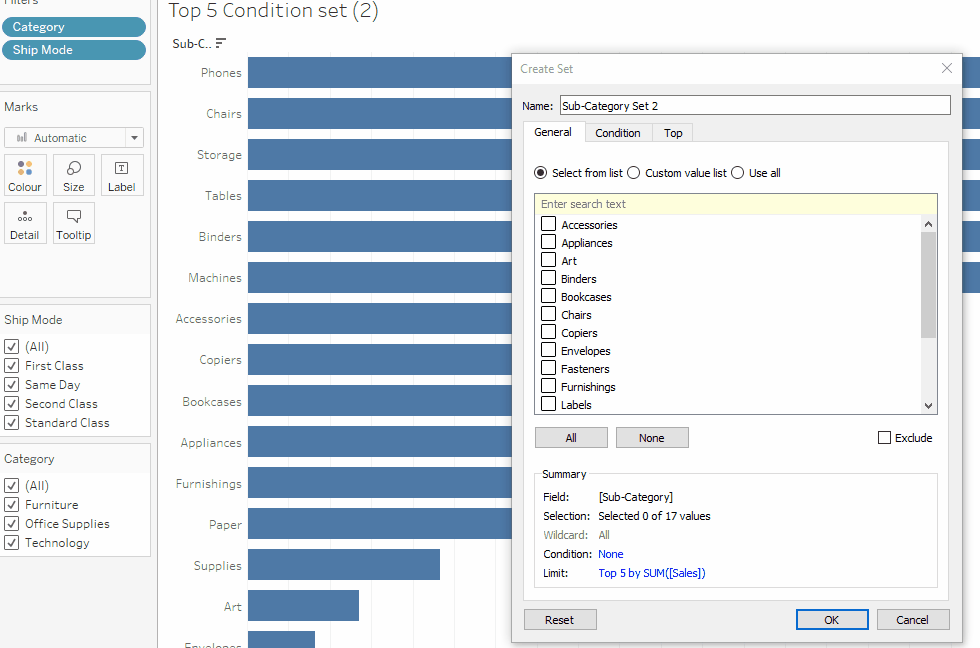Open the Colour marks card
980x648 pixels.
[x=25, y=175]
